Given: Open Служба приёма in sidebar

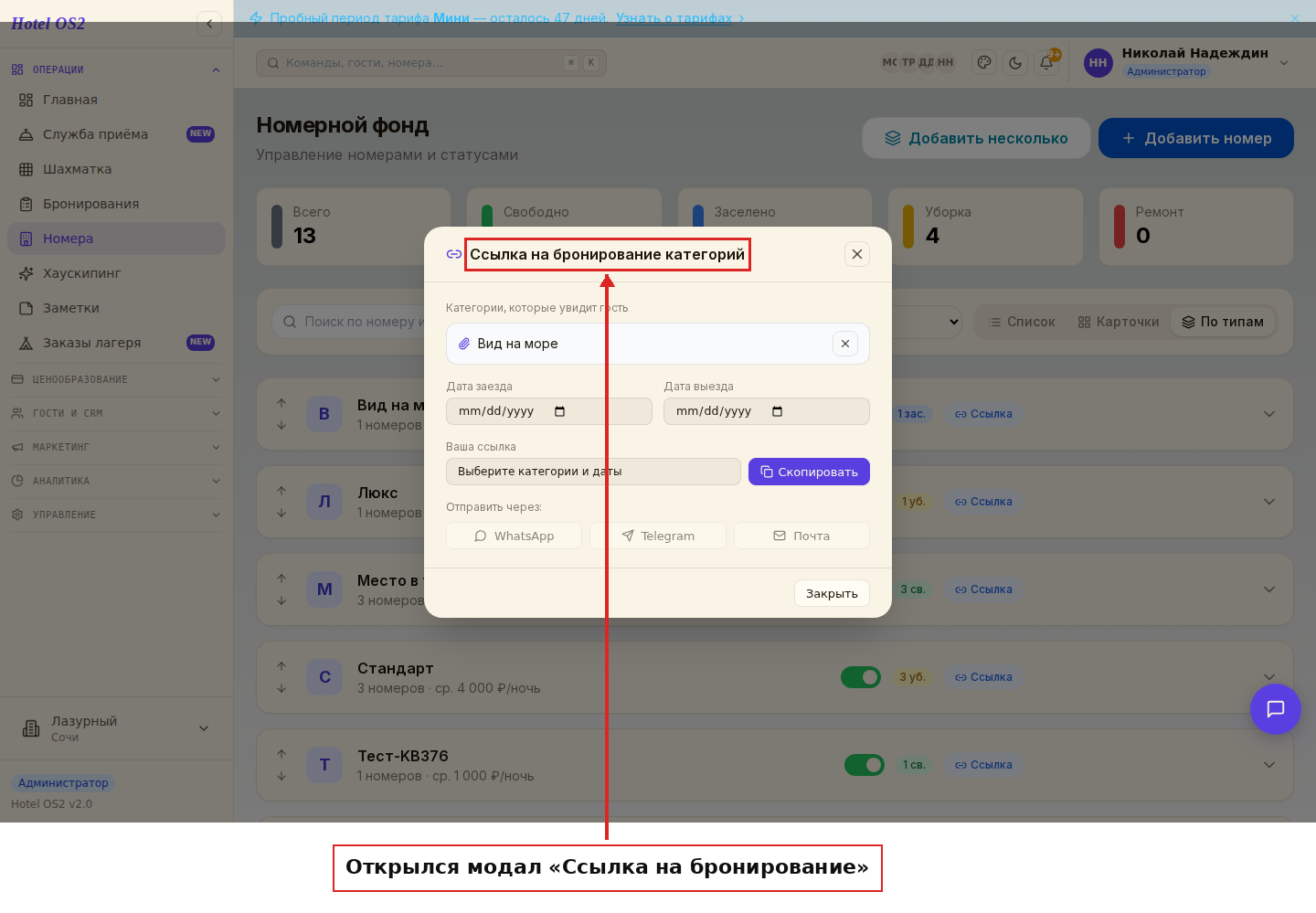Looking at the screenshot, I should pos(116,134).
